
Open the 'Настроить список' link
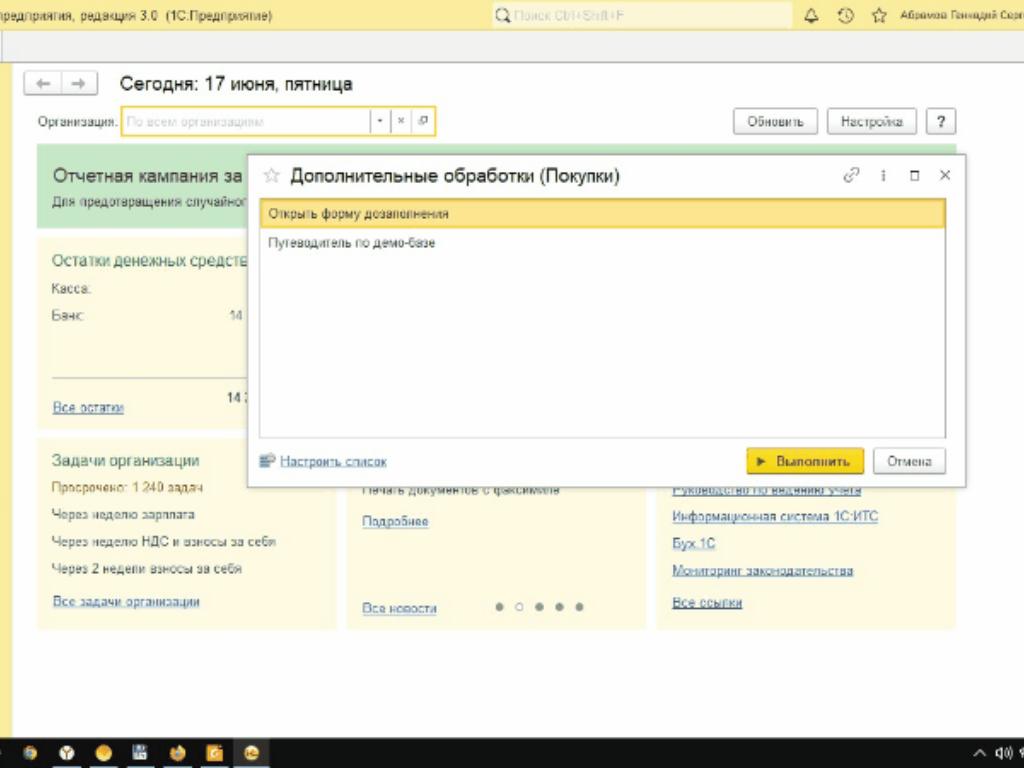point(332,462)
